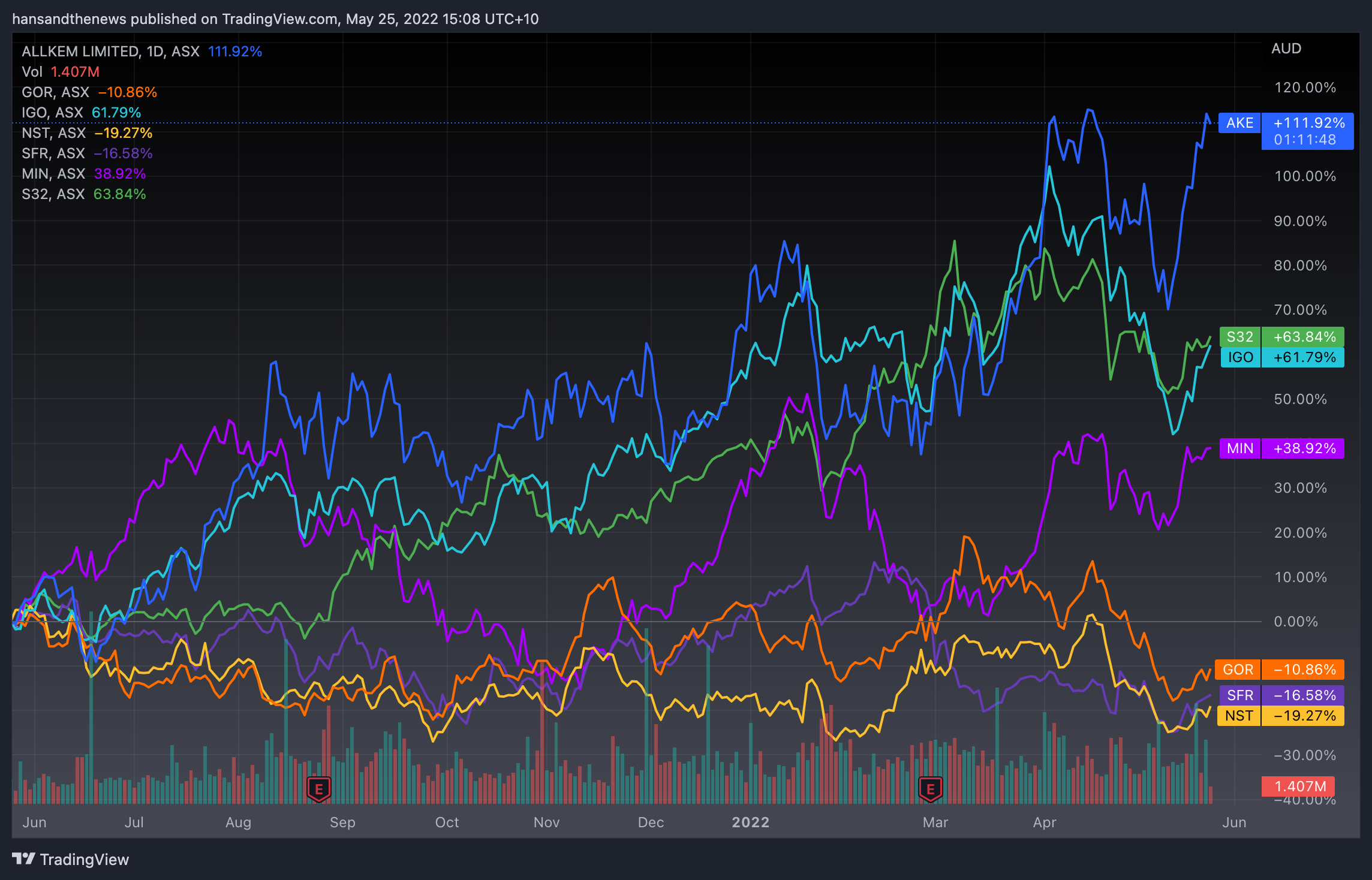Select the MIN price label tag
Screen dimensions: 1372x880
(1239, 448)
